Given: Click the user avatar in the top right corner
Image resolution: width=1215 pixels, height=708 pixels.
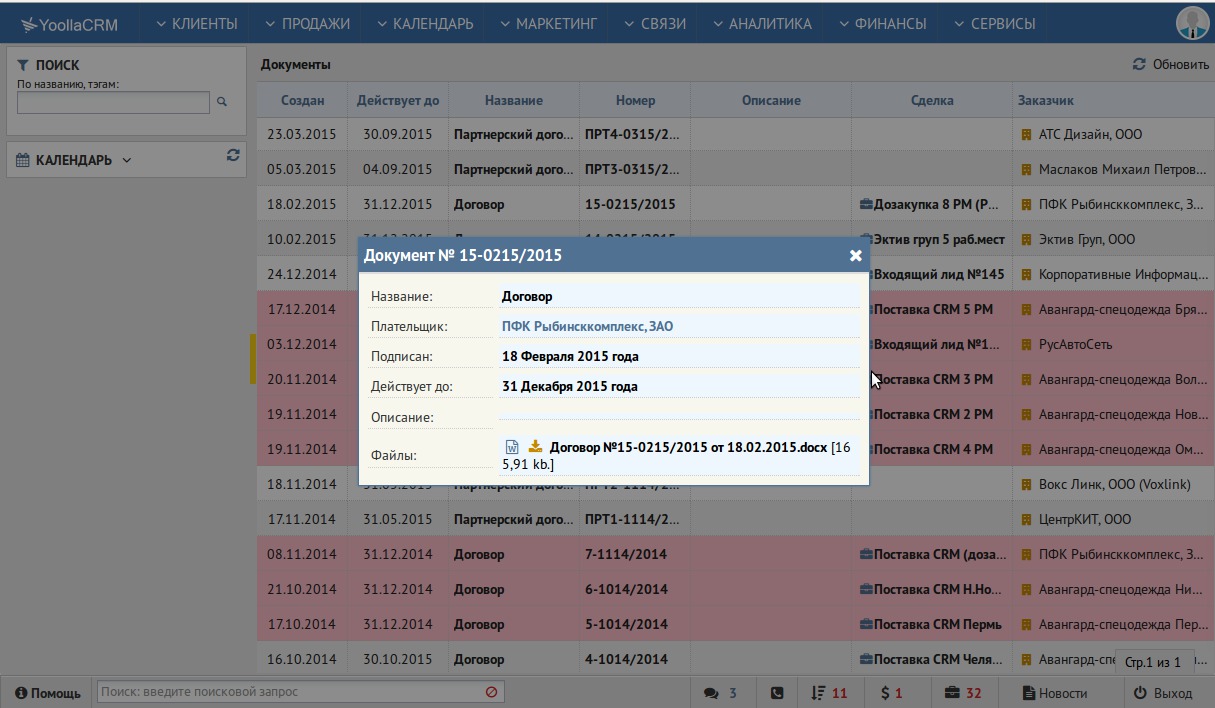Looking at the screenshot, I should click(1193, 23).
